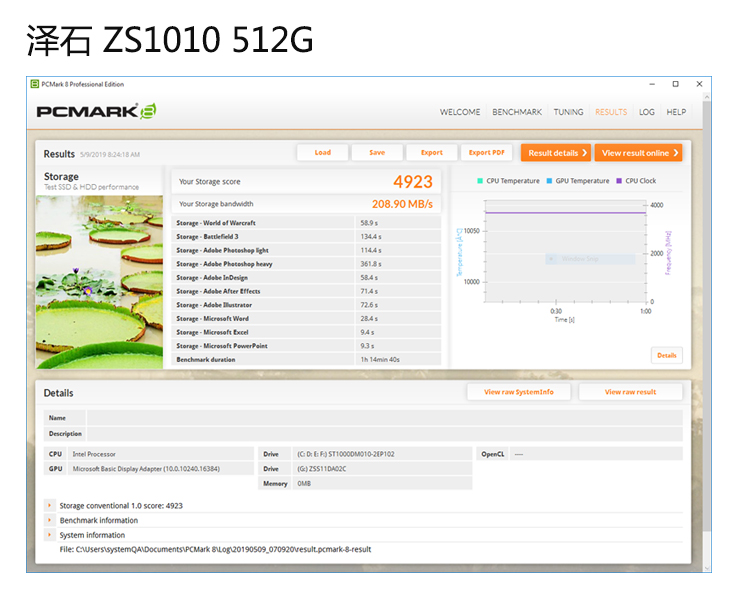
Task: Click the ST1000DM010-2EP102 drive entry
Action: pyautogui.click(x=382, y=454)
